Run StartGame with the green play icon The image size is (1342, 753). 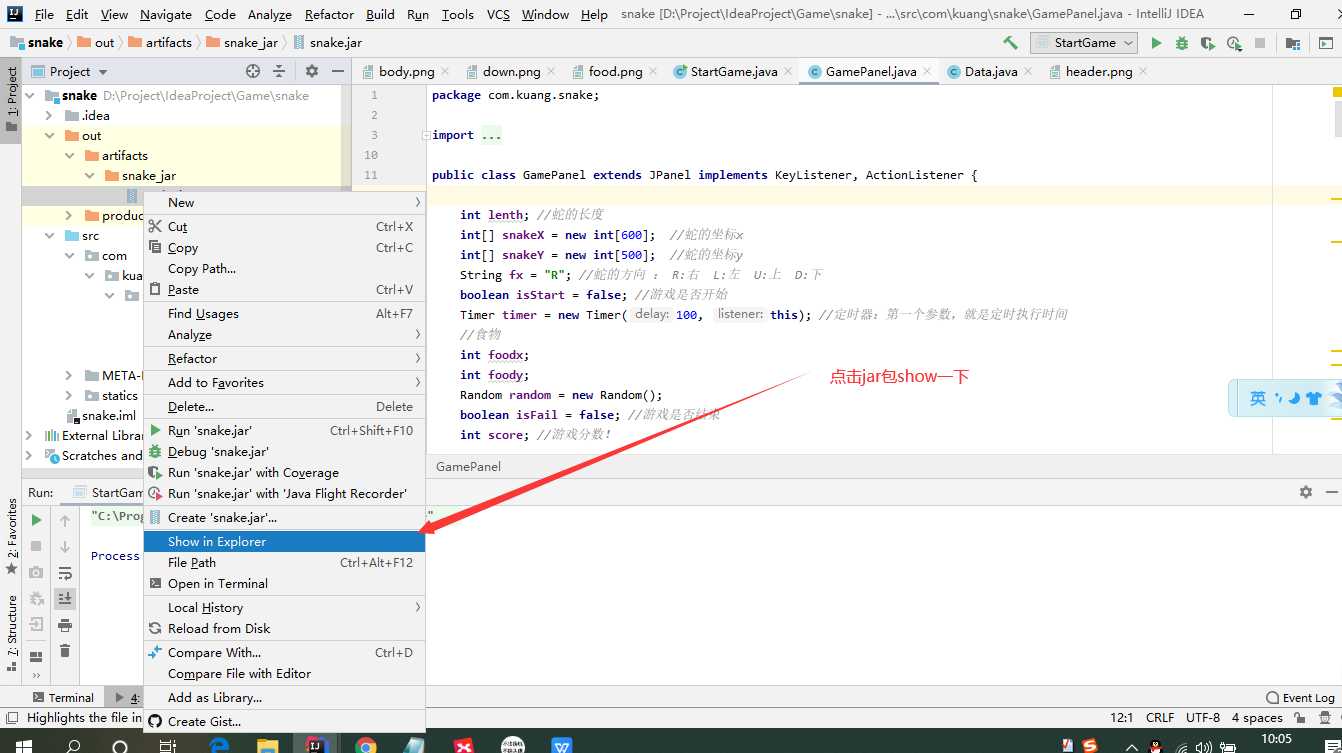(1157, 43)
